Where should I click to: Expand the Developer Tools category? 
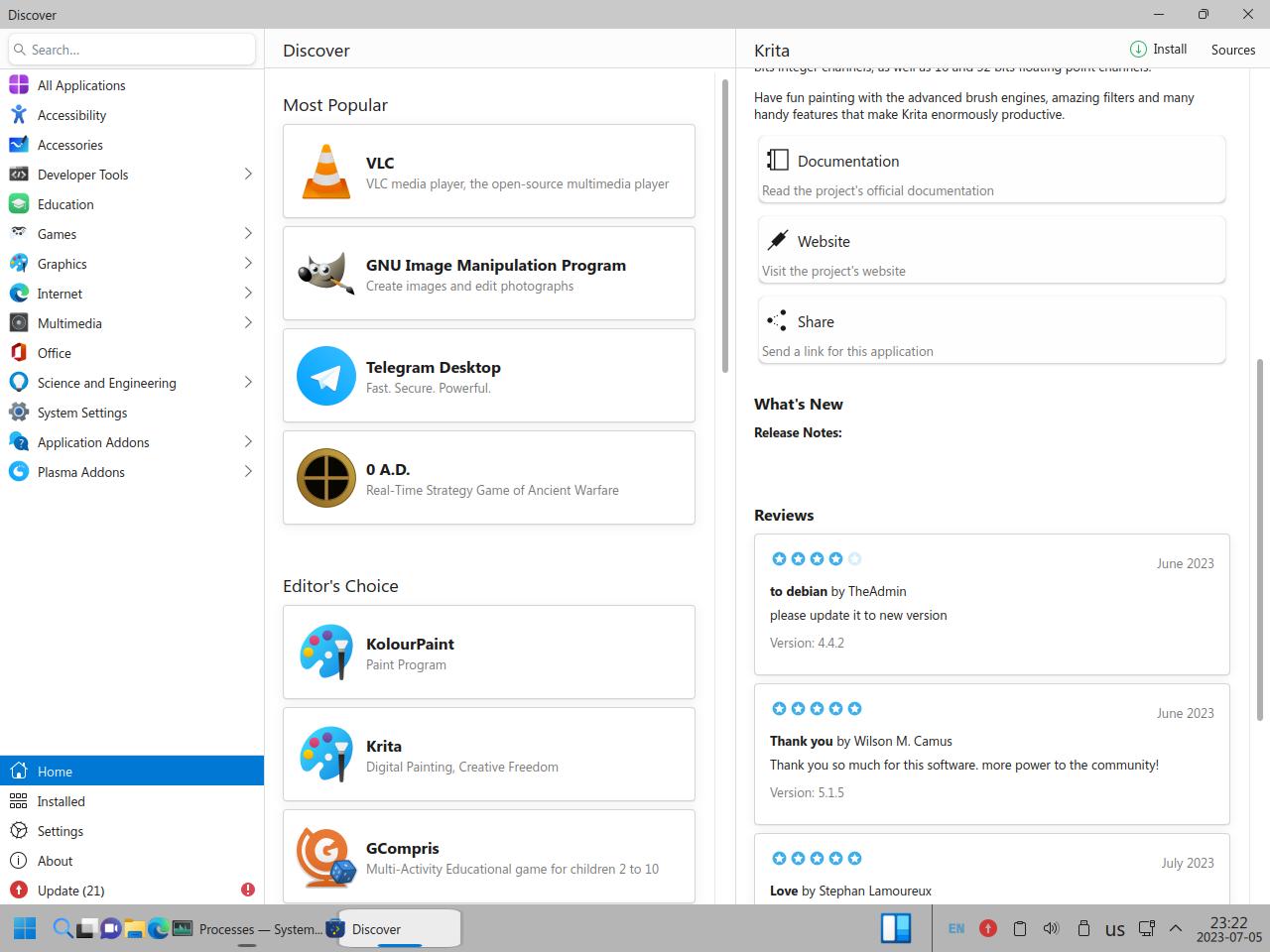248,175
